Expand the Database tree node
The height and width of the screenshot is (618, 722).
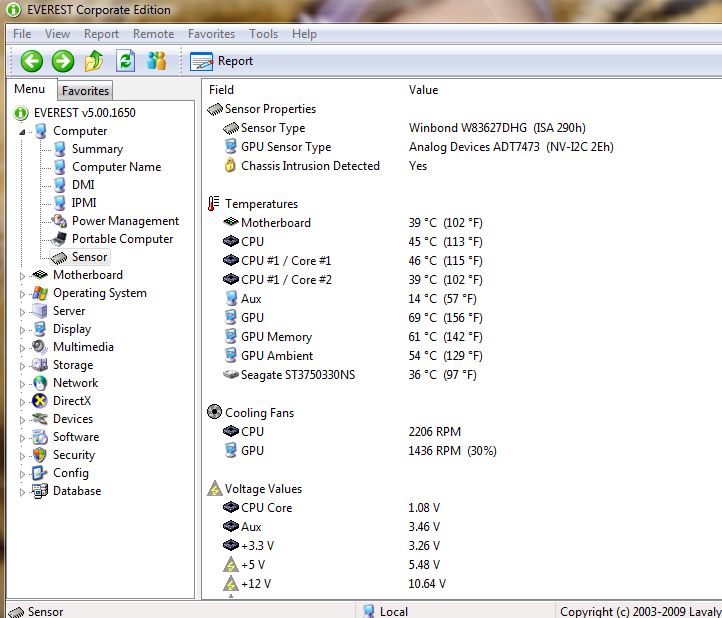point(22,492)
